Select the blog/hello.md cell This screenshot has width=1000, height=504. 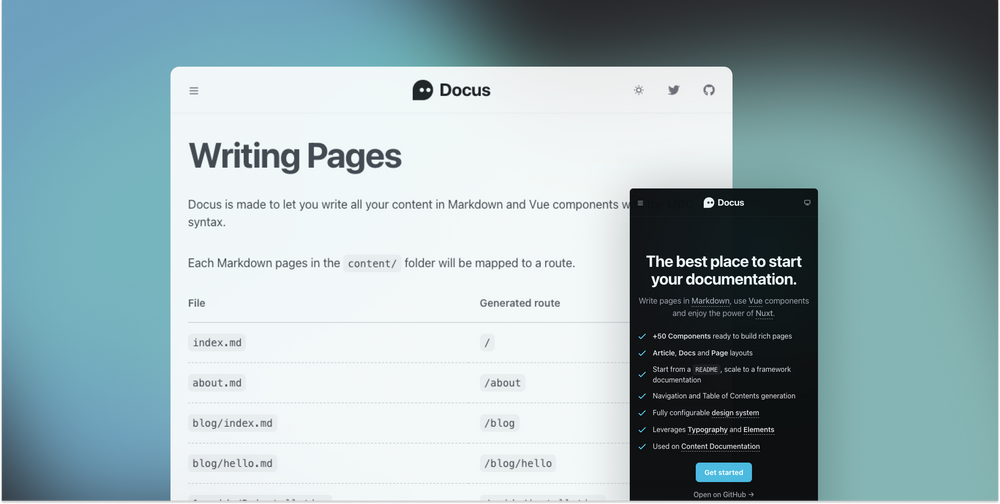[x=232, y=463]
